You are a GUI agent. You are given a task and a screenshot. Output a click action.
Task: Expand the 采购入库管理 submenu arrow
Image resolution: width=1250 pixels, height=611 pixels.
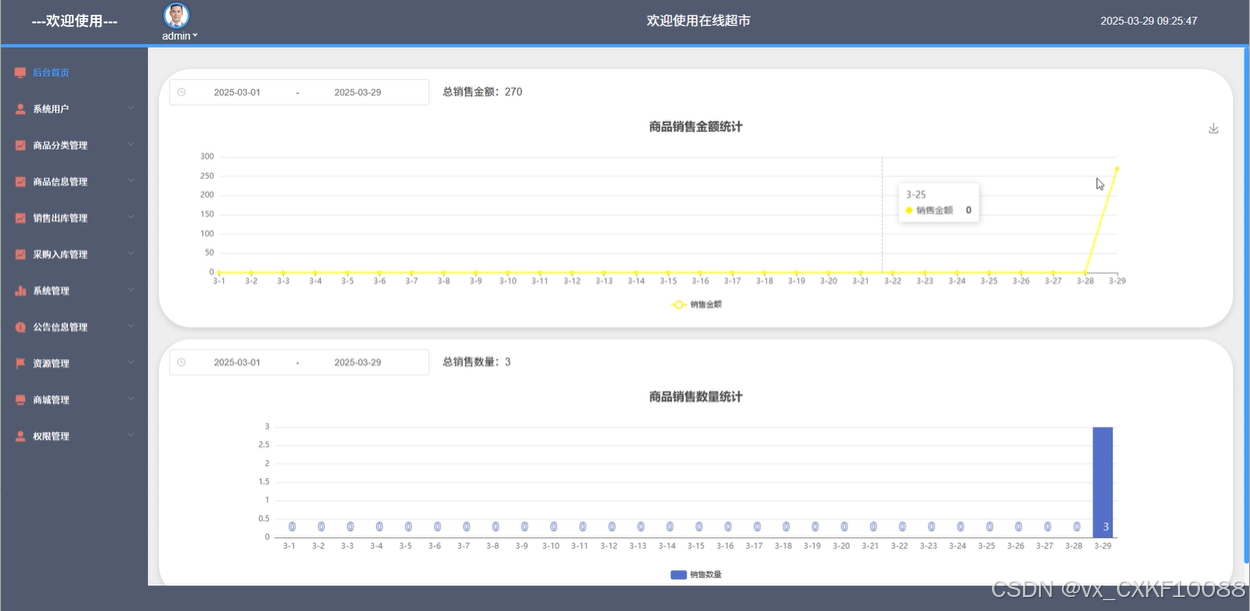click(131, 254)
